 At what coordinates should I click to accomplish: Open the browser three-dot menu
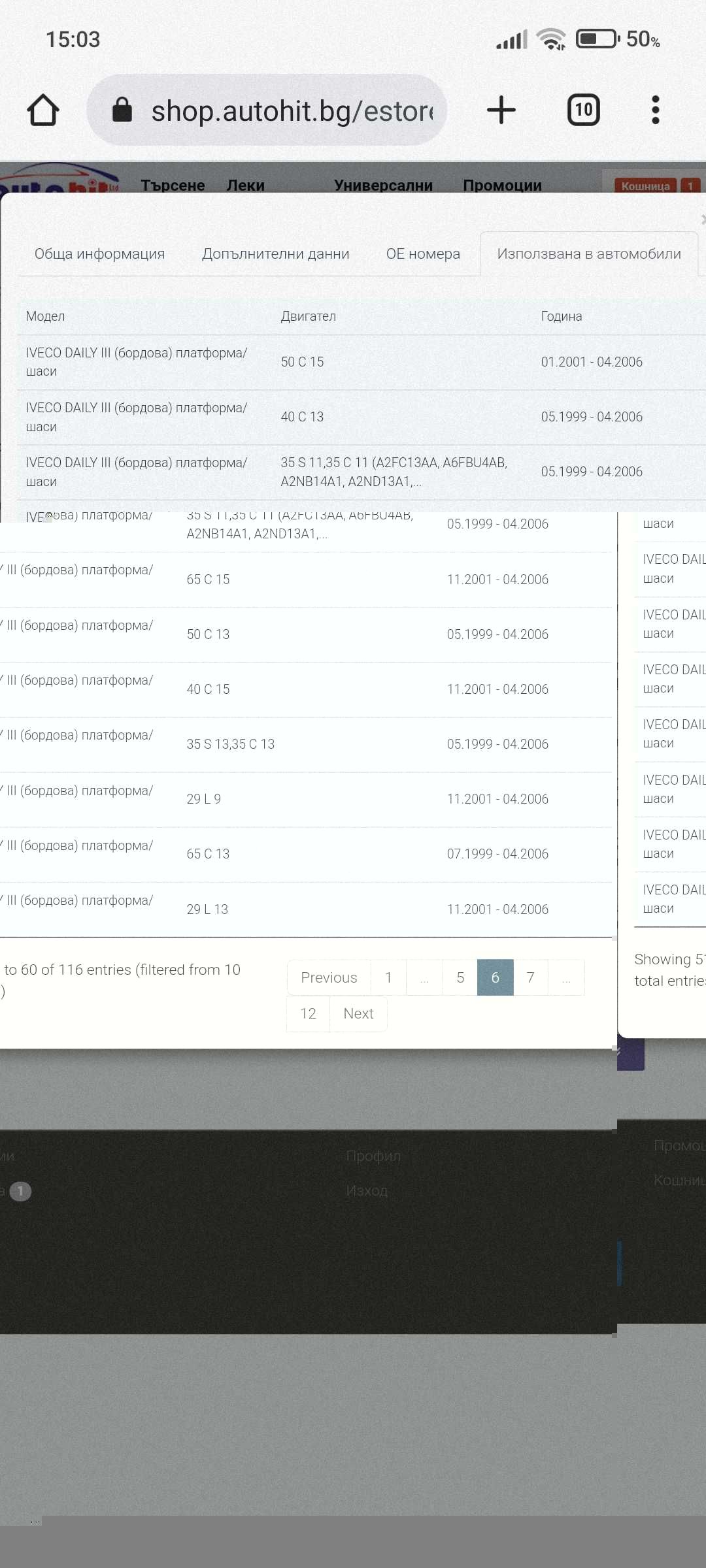(x=656, y=110)
